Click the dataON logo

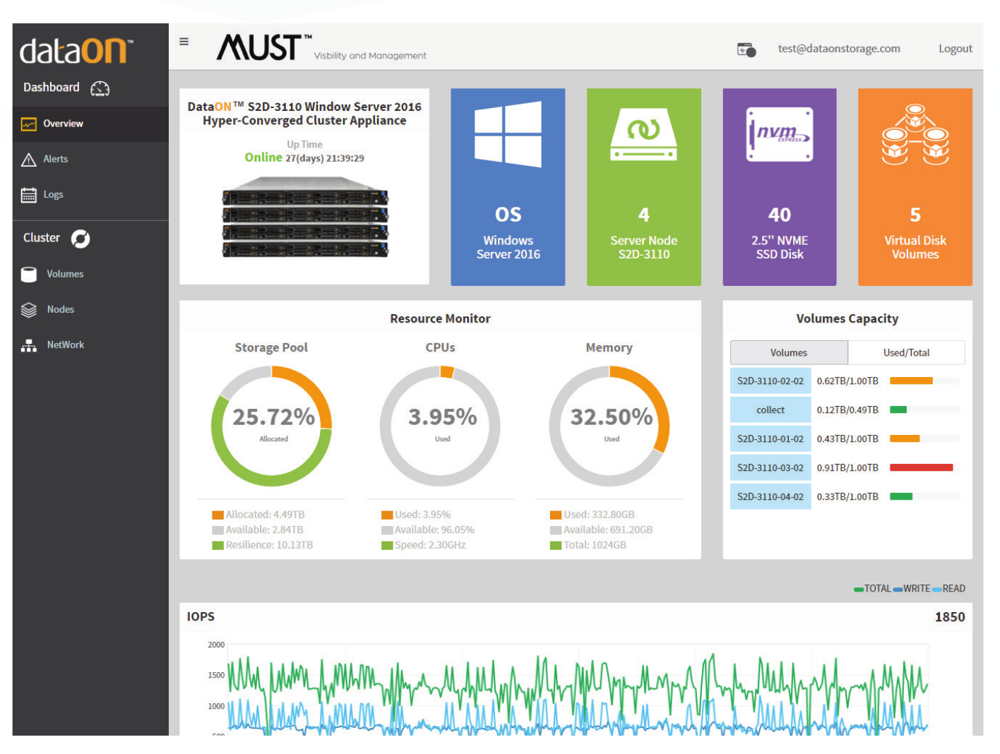click(x=76, y=50)
